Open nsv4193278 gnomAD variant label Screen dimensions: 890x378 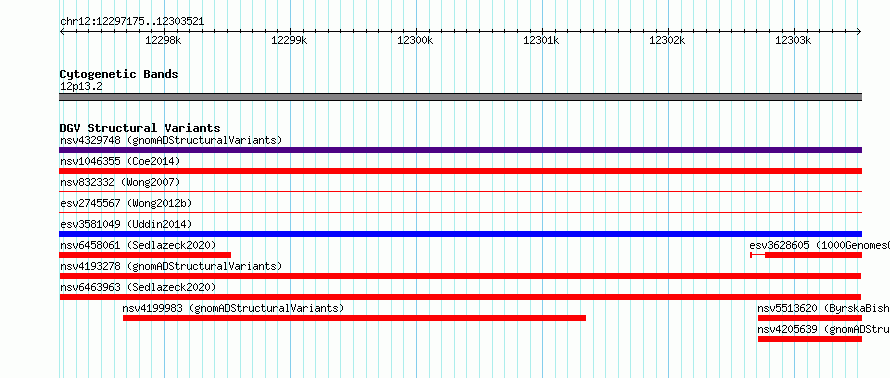[171, 266]
